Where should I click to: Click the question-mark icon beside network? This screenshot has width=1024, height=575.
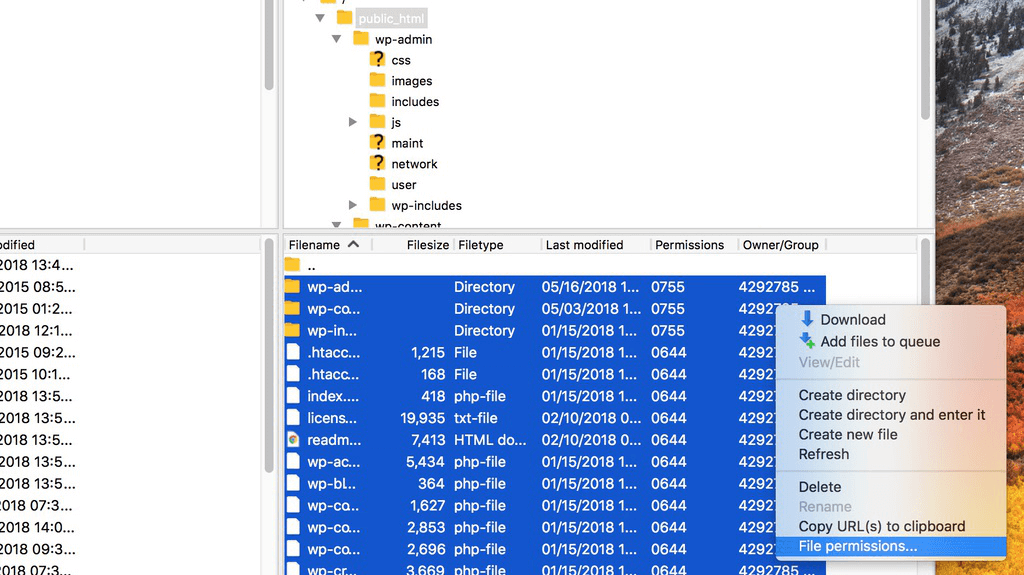377,163
